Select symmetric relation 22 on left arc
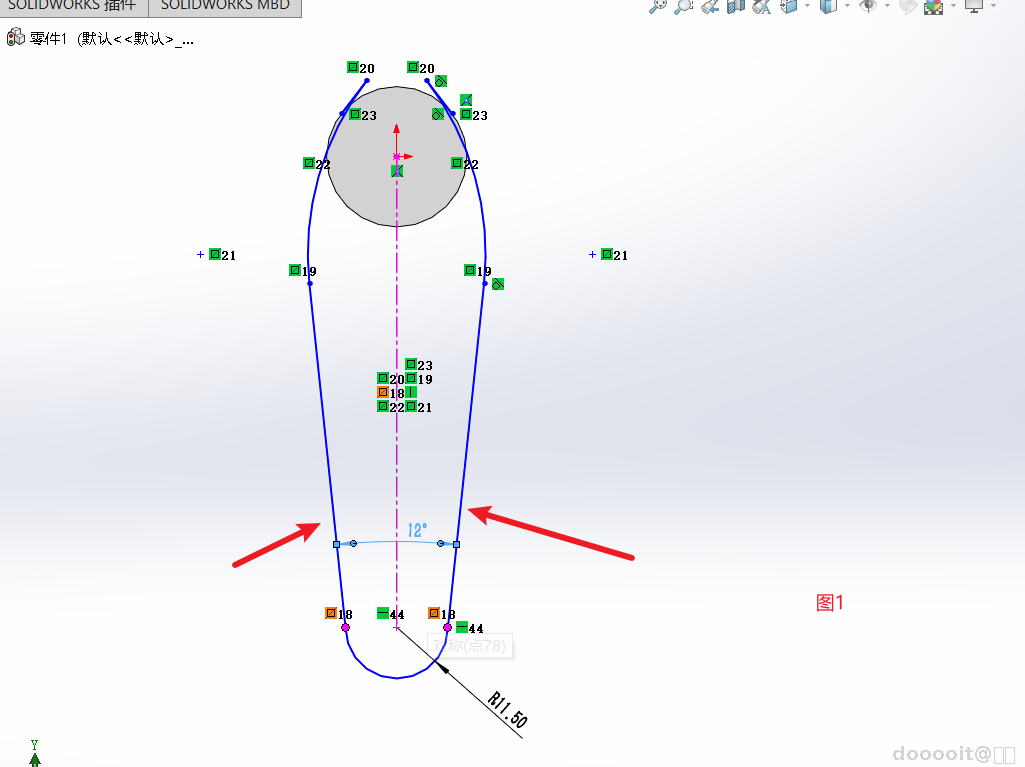Screen dimensions: 1025x767 [x=309, y=163]
